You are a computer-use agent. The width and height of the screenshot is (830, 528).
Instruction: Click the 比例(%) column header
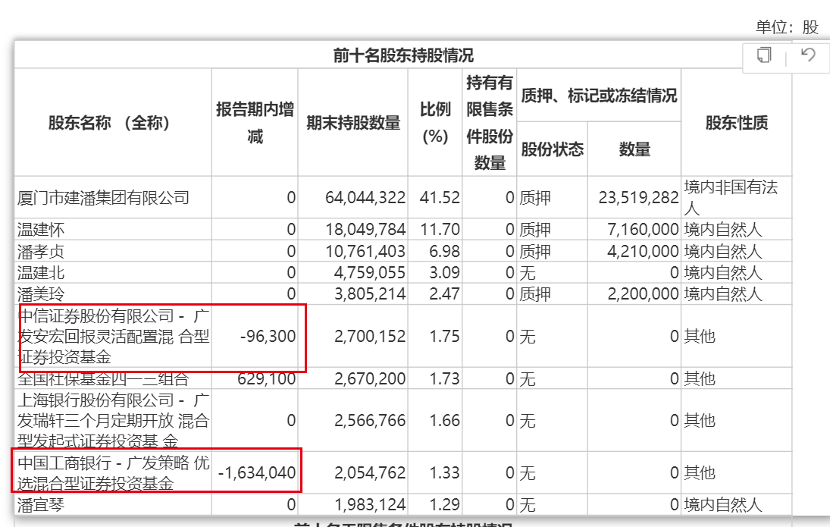pyautogui.click(x=435, y=123)
